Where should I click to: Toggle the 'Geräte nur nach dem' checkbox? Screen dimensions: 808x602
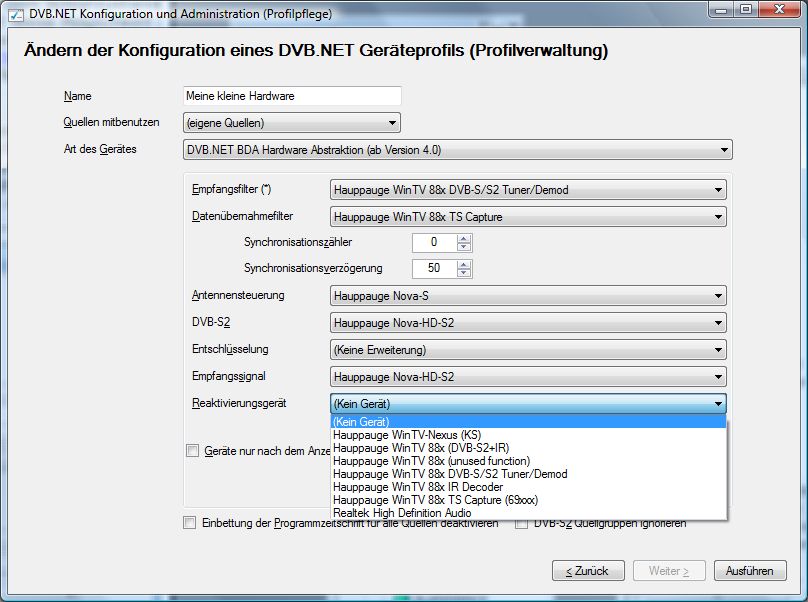(x=193, y=451)
